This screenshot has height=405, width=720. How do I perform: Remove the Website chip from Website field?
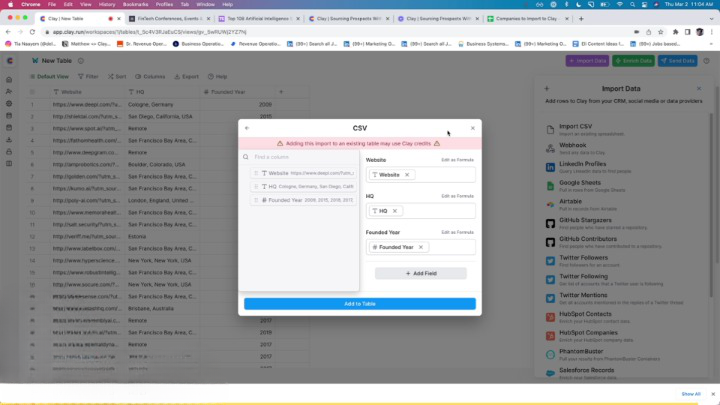(407, 175)
